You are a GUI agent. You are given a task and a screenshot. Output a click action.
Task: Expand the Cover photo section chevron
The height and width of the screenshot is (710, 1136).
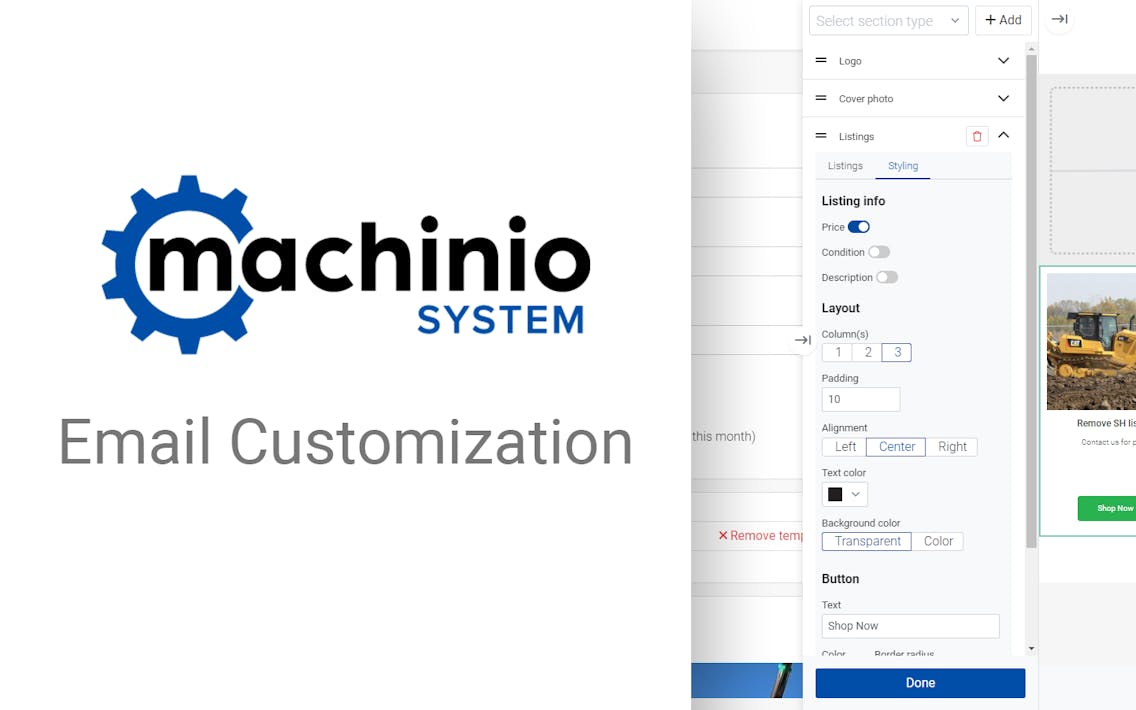[1003, 99]
